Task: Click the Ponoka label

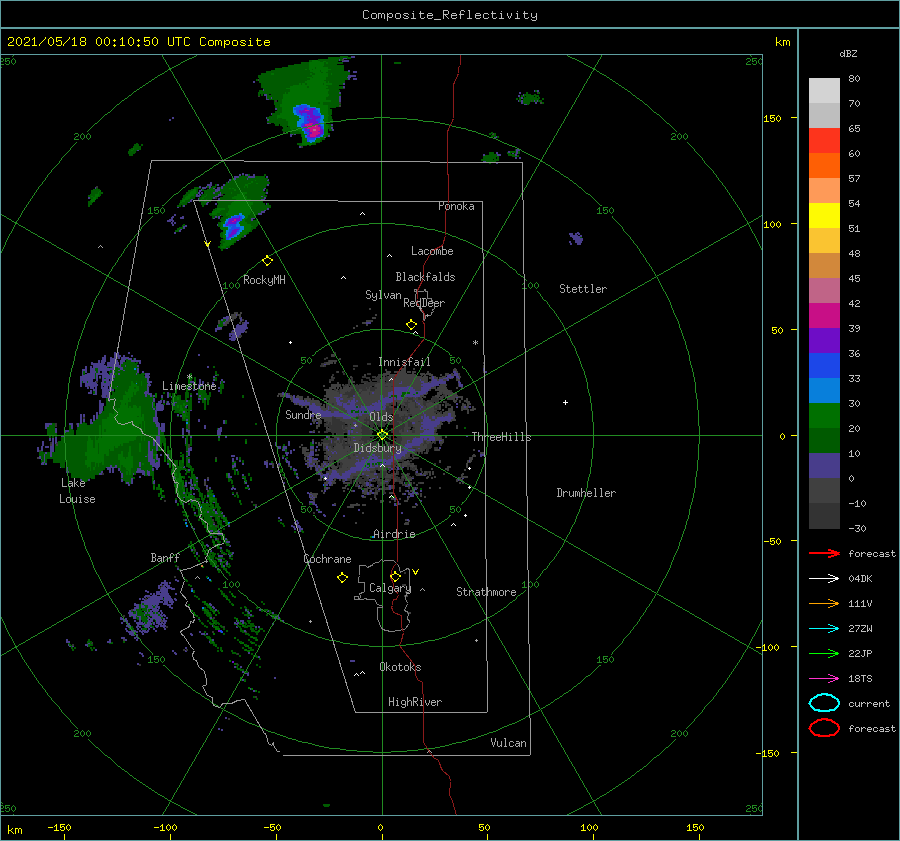Action: [456, 206]
